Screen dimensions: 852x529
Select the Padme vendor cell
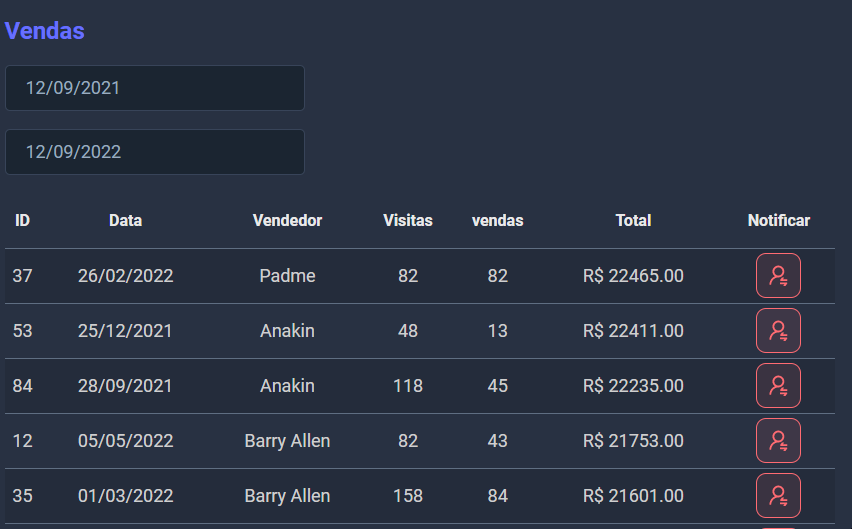coord(287,276)
